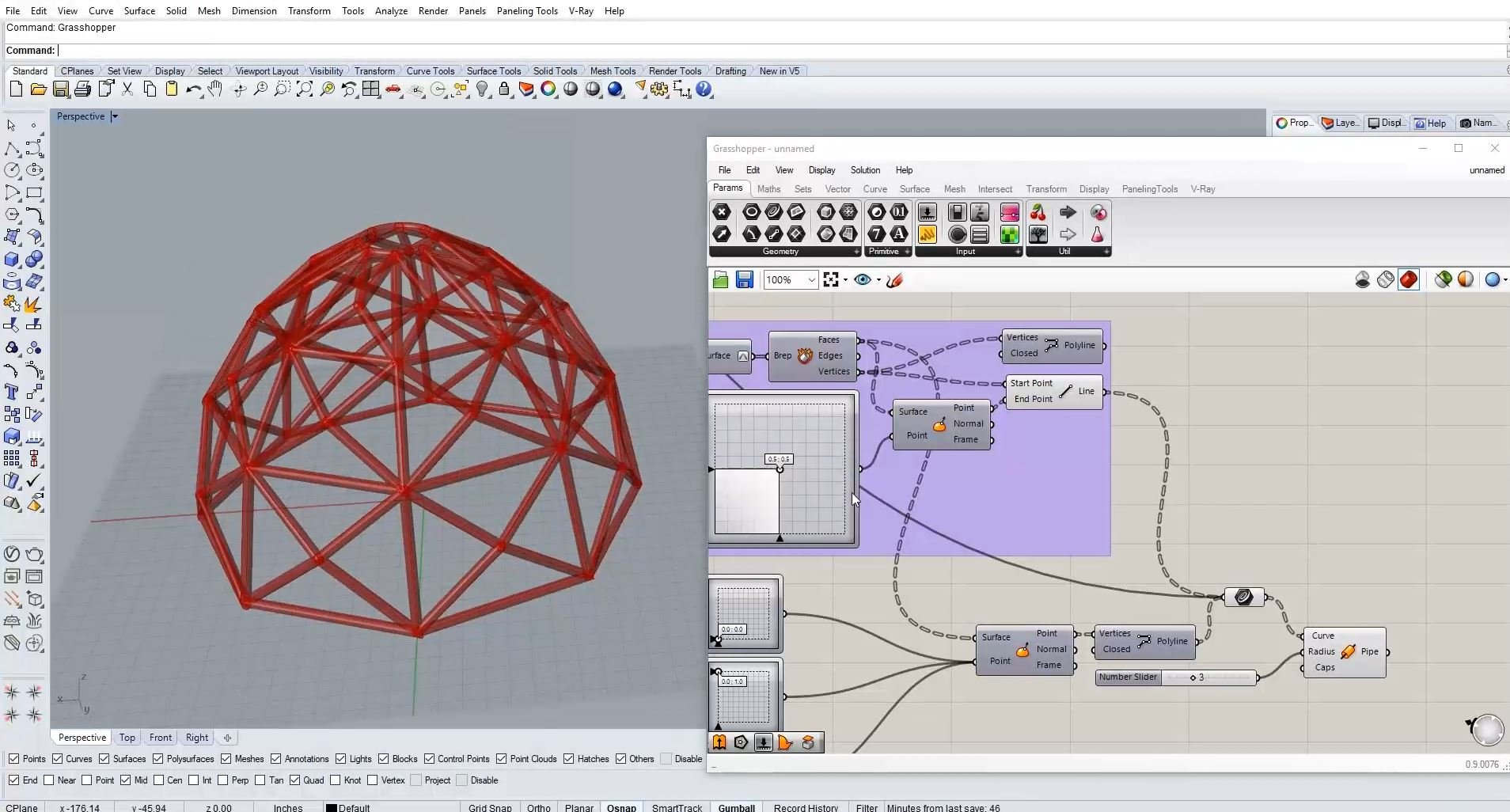Uncheck the Meshes filter checkbox

click(226, 759)
